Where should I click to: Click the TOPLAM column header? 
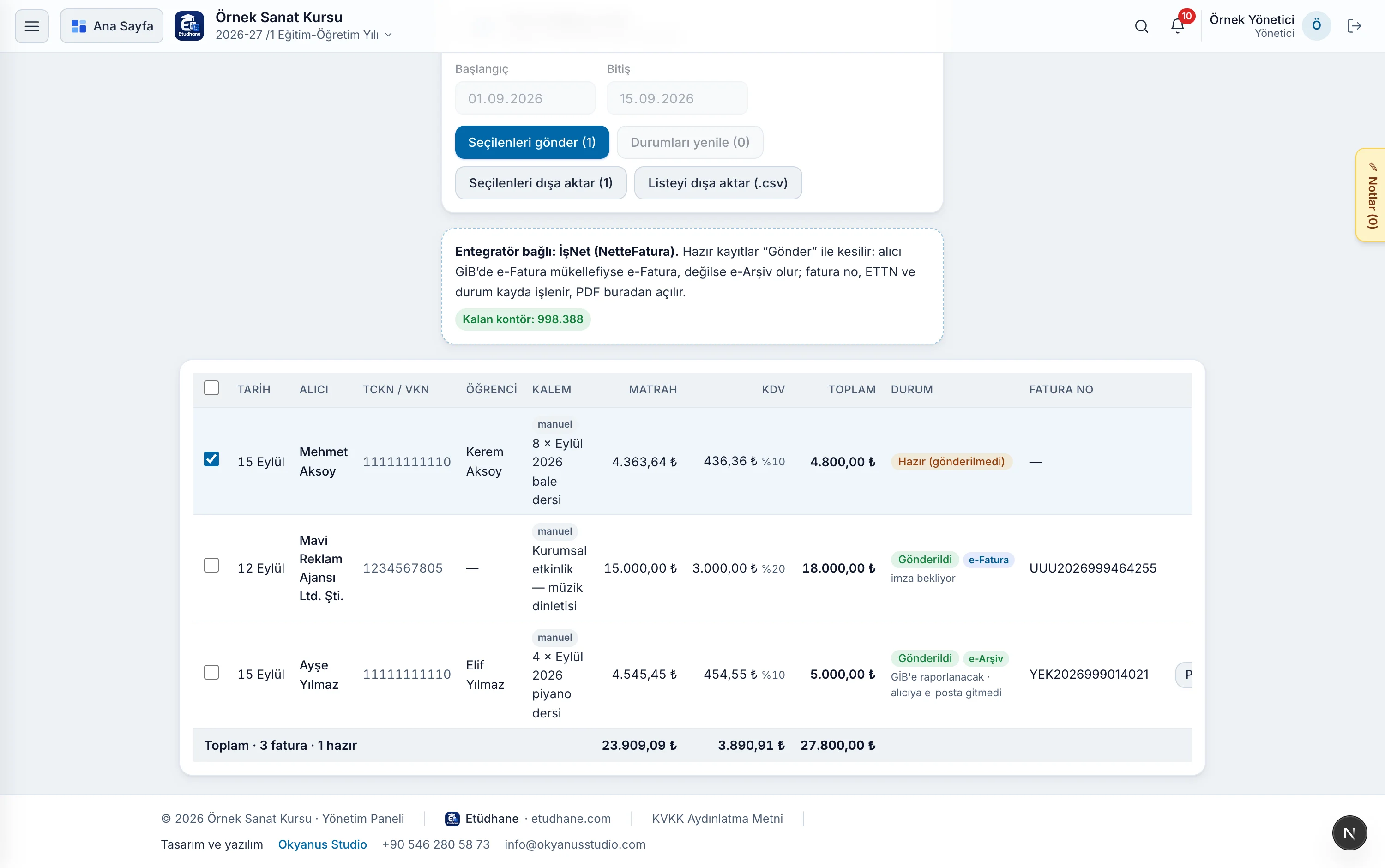click(852, 390)
